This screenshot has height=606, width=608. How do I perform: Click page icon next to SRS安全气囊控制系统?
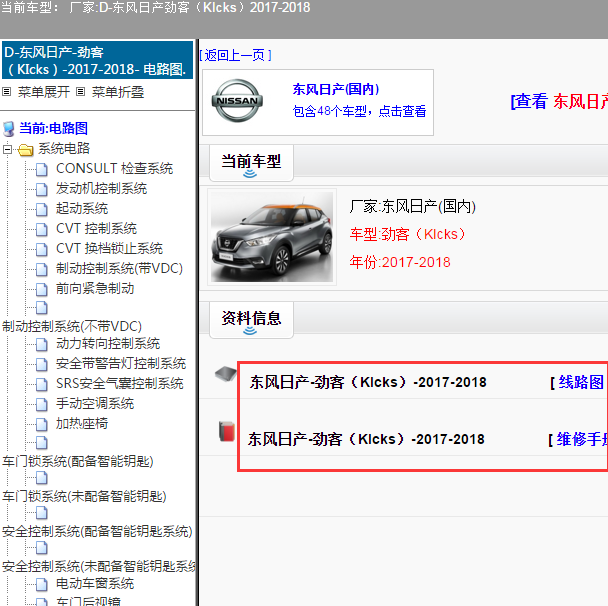(x=41, y=384)
